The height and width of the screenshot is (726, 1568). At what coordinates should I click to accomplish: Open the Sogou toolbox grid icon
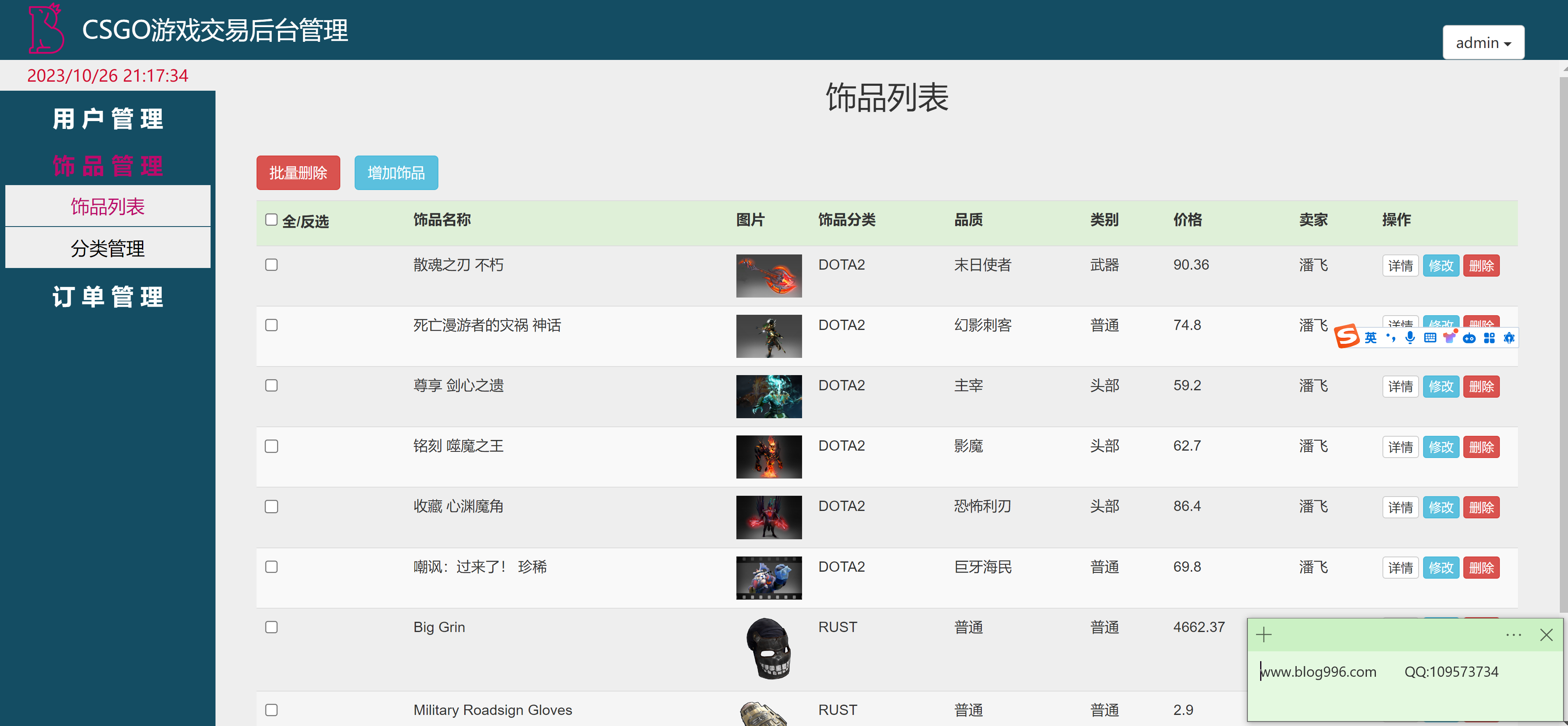[x=1490, y=338]
